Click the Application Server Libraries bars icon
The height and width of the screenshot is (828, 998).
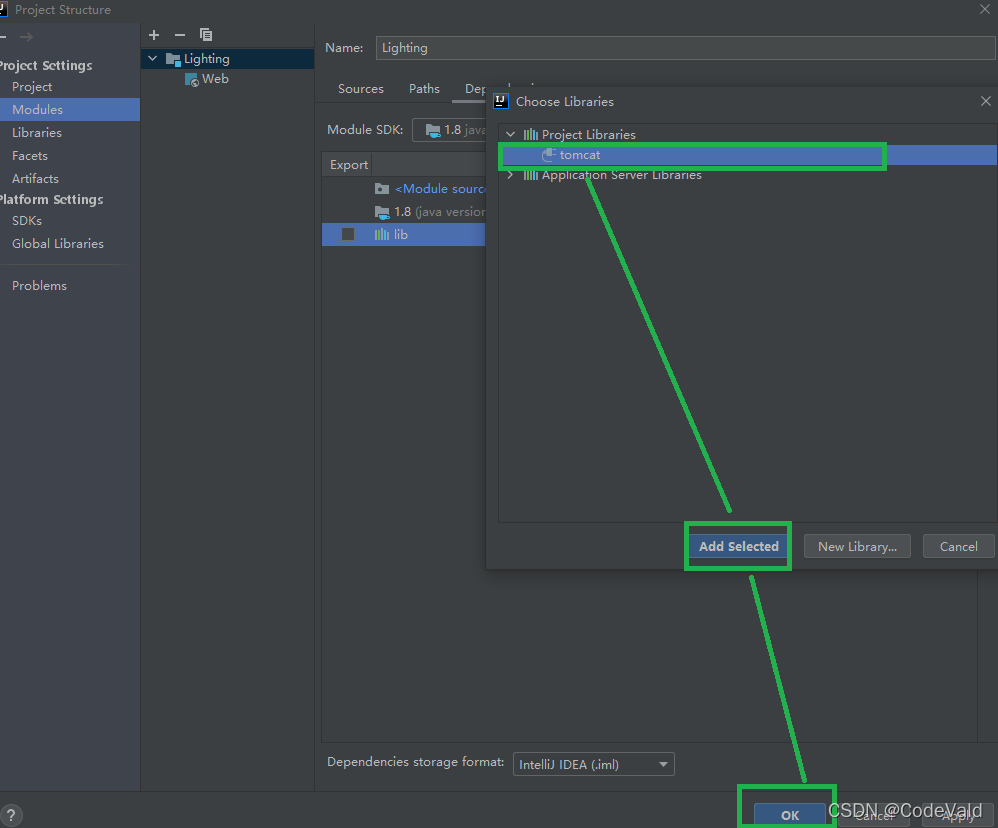tap(530, 175)
